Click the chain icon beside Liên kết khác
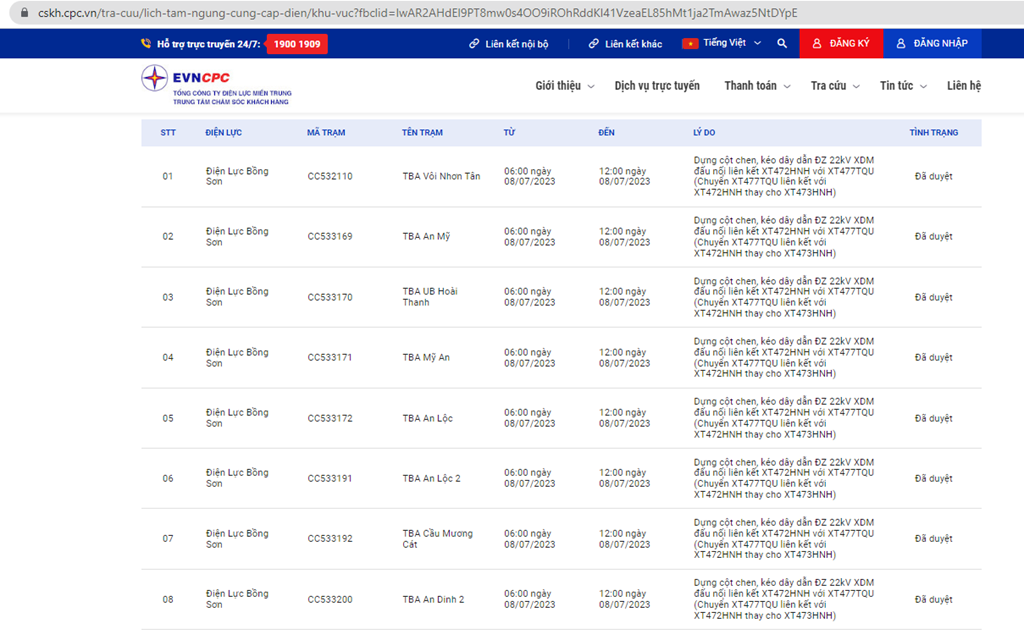This screenshot has width=1024, height=634. tap(594, 44)
